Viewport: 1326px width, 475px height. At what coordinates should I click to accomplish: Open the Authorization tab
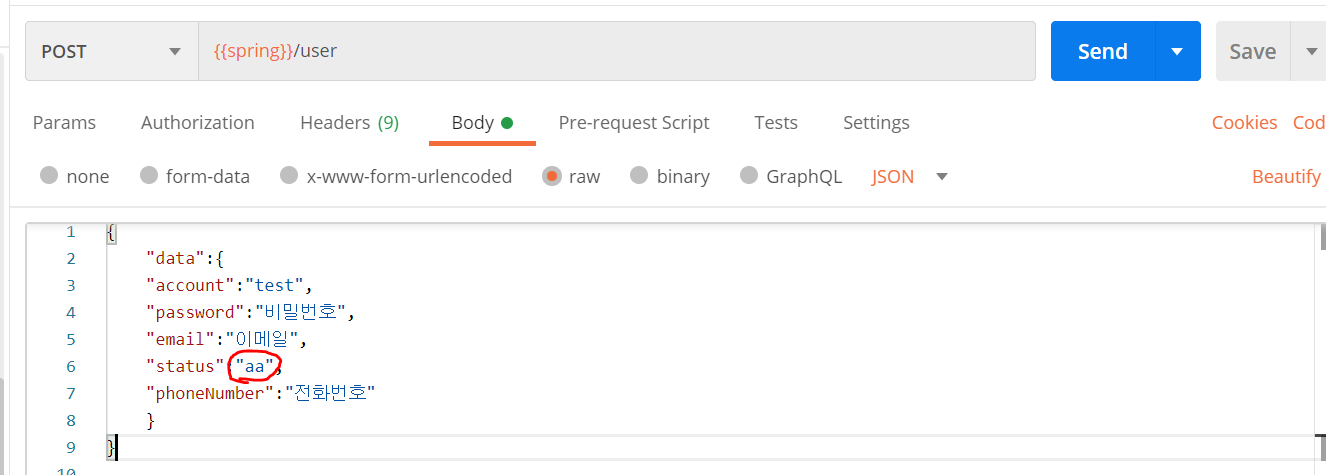(x=198, y=123)
